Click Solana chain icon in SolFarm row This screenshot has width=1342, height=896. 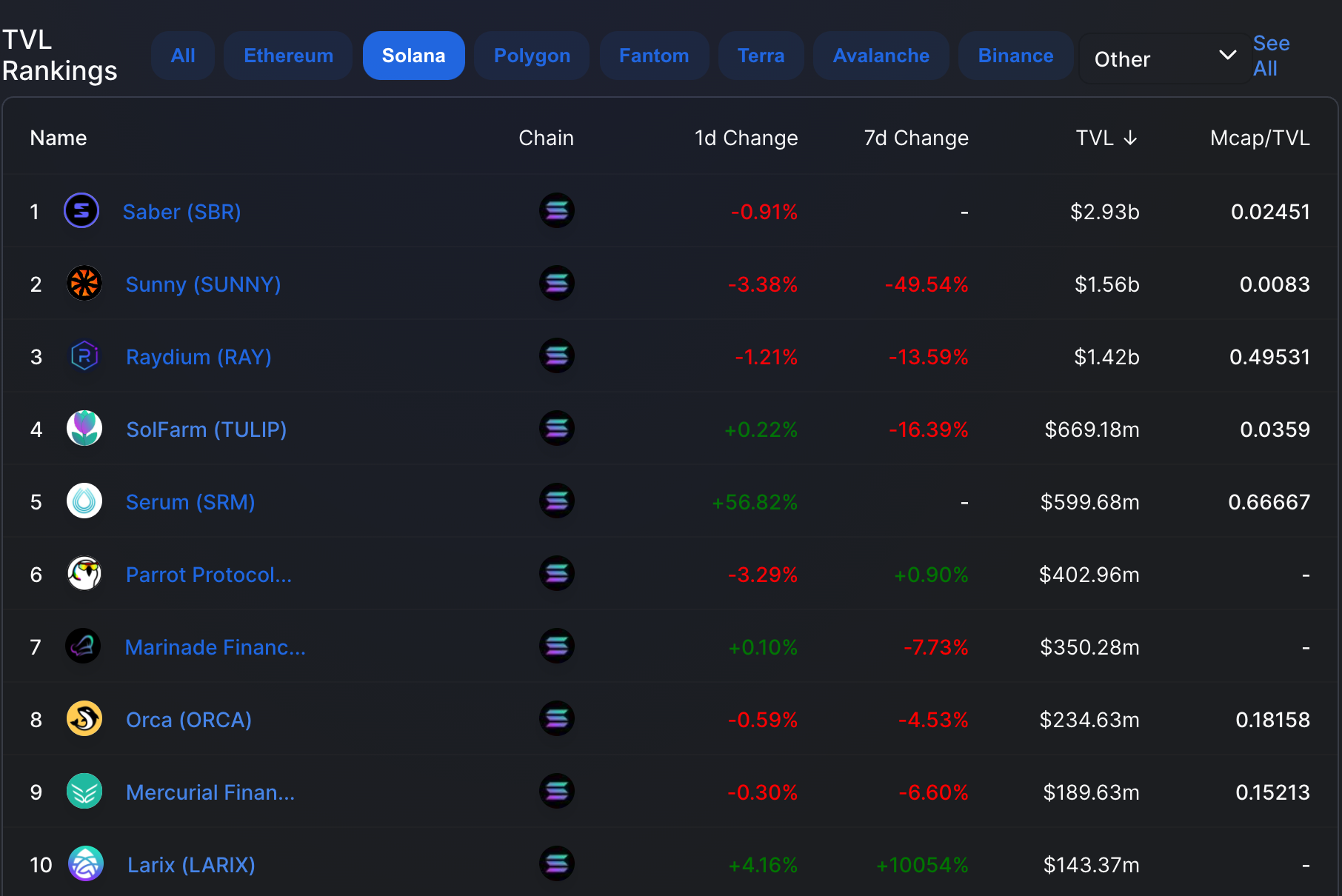pos(557,429)
